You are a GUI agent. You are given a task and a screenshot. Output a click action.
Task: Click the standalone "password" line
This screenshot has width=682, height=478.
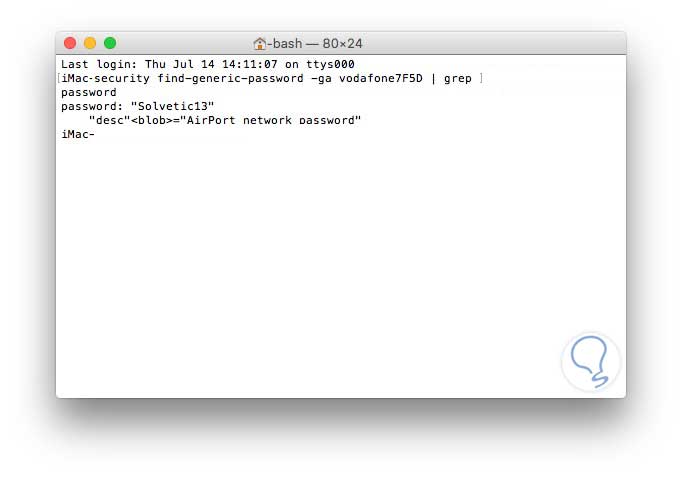[x=89, y=92]
